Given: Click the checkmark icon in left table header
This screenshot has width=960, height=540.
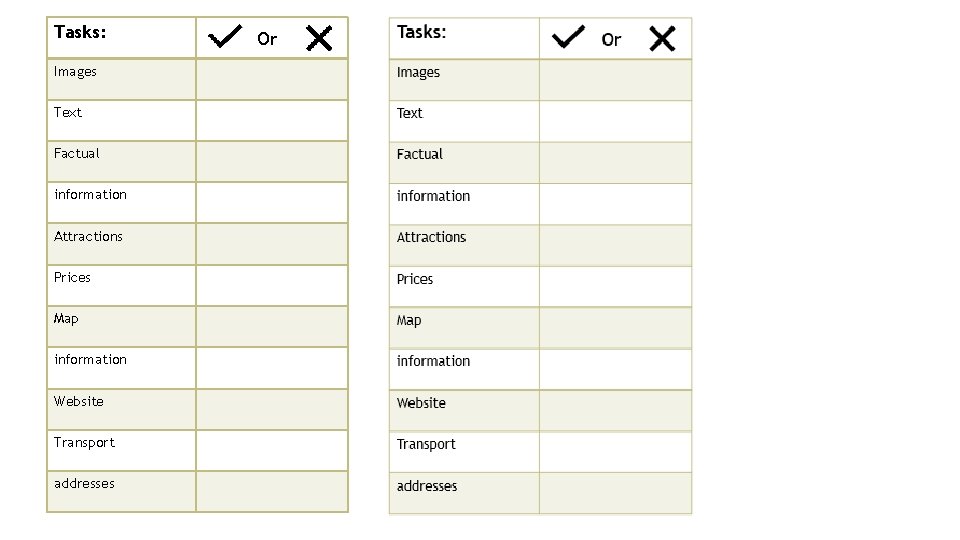Looking at the screenshot, I should coord(225,37).
